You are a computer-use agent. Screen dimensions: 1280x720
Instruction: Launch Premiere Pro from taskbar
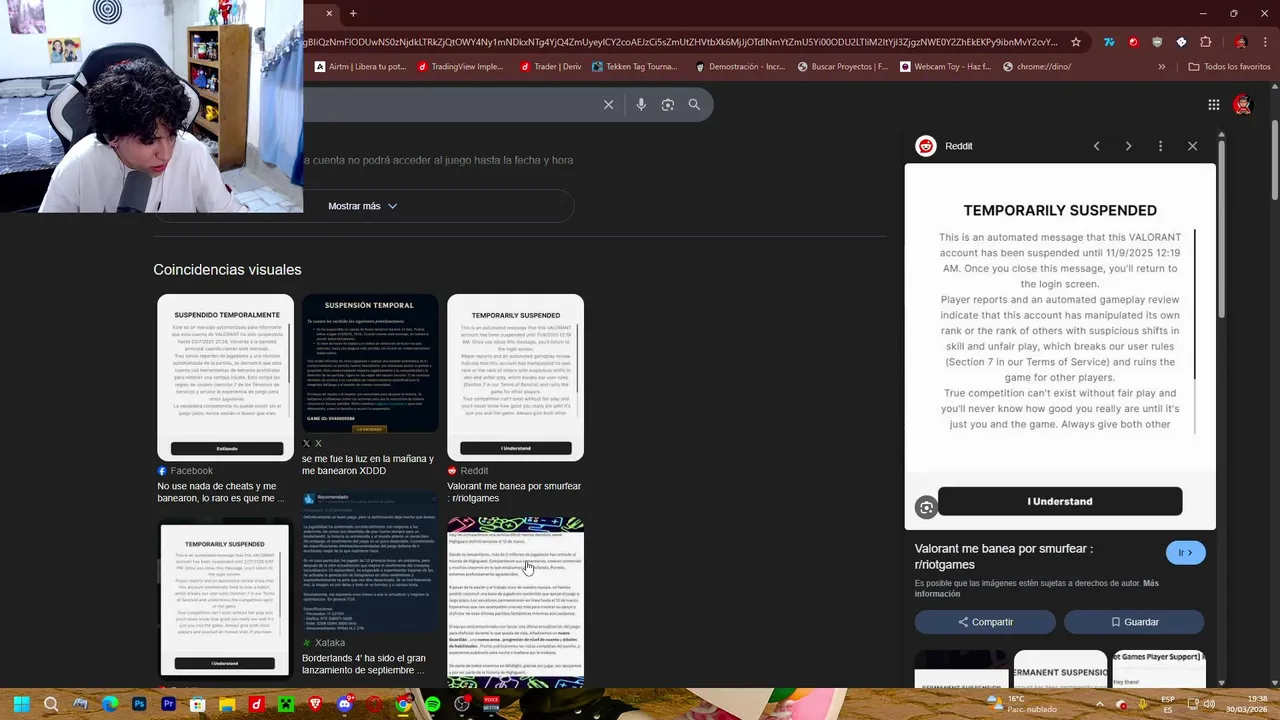(x=168, y=704)
